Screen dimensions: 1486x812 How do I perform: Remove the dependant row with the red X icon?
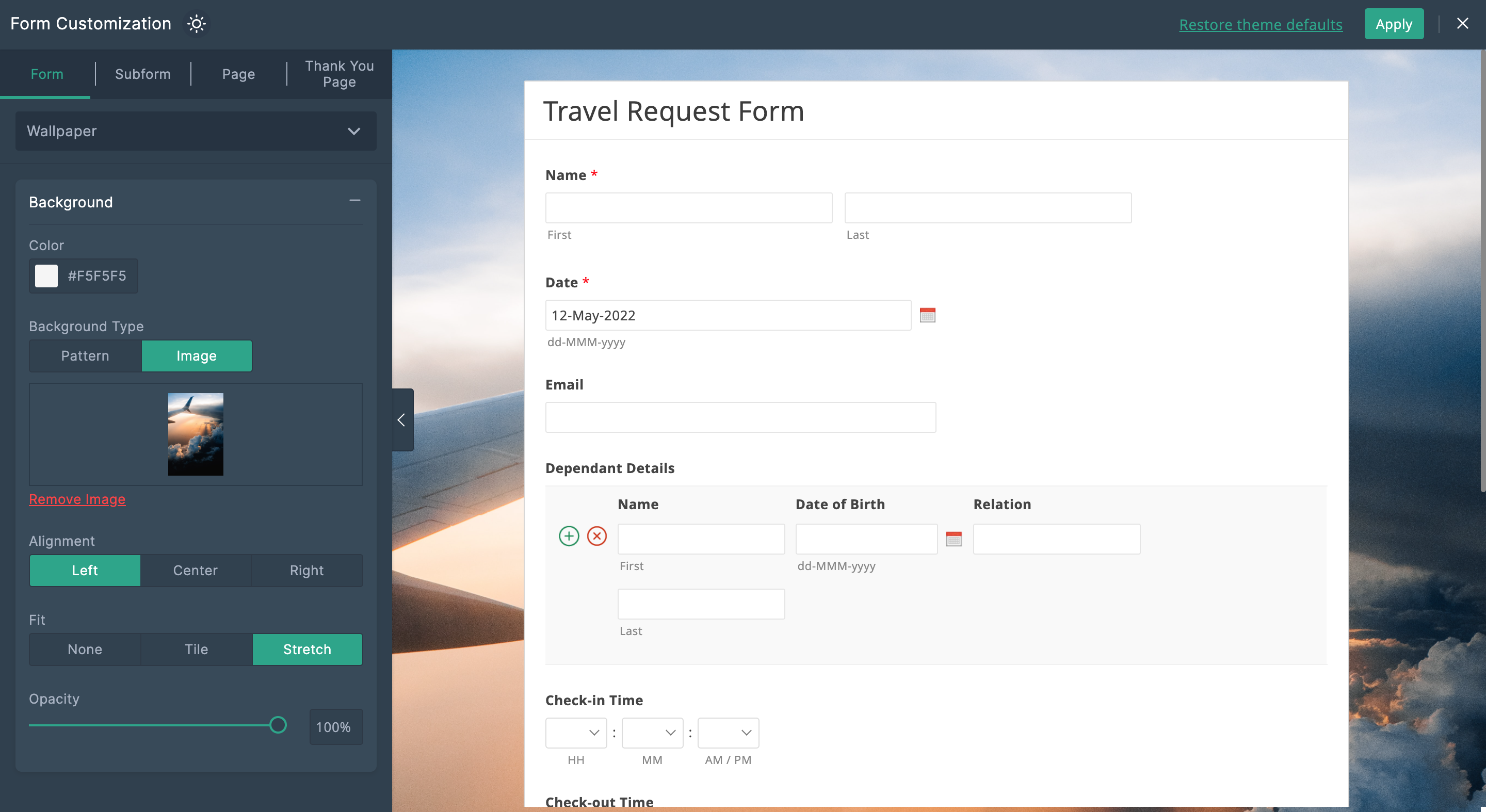[596, 536]
